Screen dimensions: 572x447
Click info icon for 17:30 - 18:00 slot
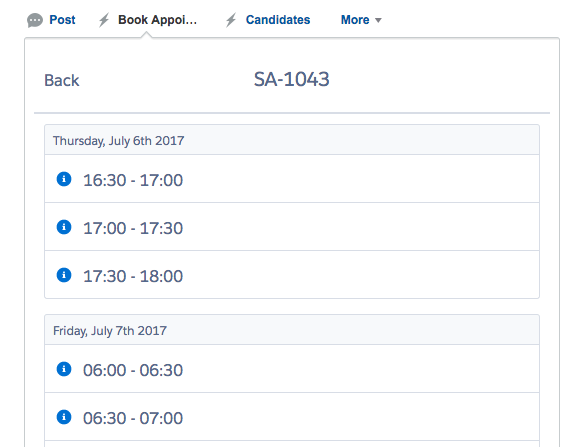tap(64, 275)
